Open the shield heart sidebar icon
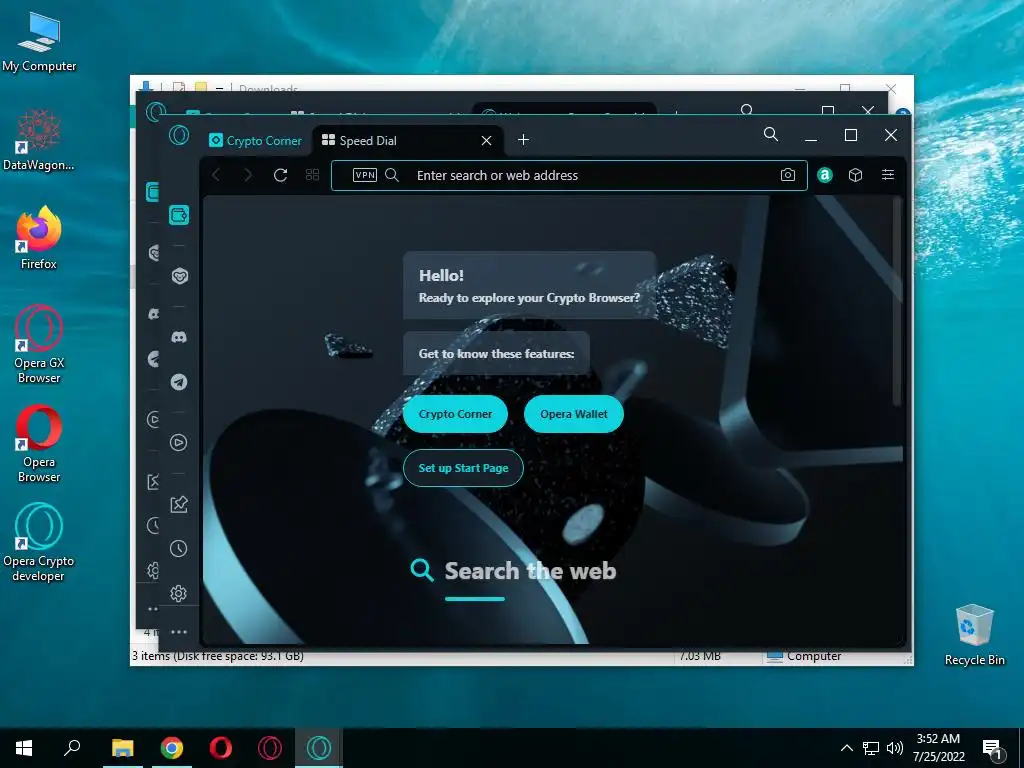Viewport: 1024px width, 768px height. click(179, 276)
